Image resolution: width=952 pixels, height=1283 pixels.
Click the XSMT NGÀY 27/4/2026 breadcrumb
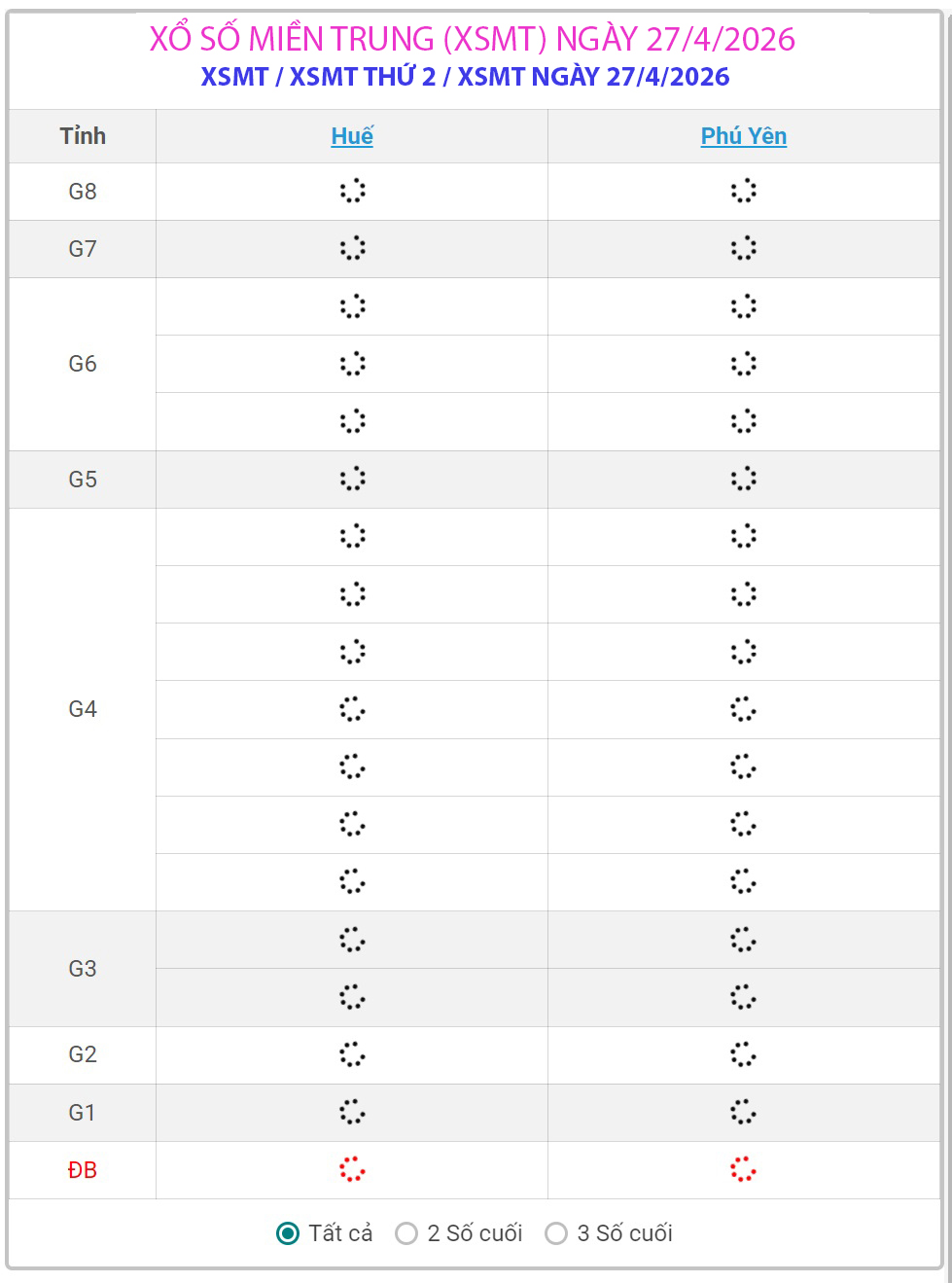pos(593,77)
